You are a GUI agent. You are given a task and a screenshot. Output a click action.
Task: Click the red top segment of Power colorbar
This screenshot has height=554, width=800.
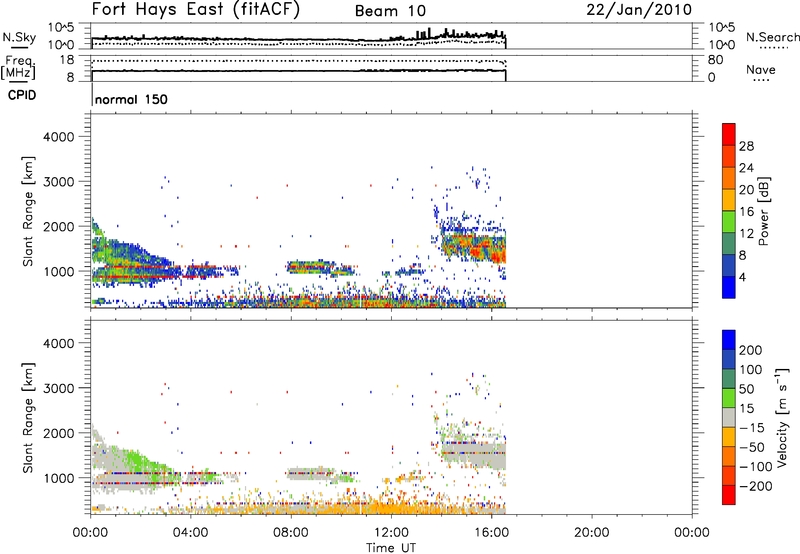point(728,134)
